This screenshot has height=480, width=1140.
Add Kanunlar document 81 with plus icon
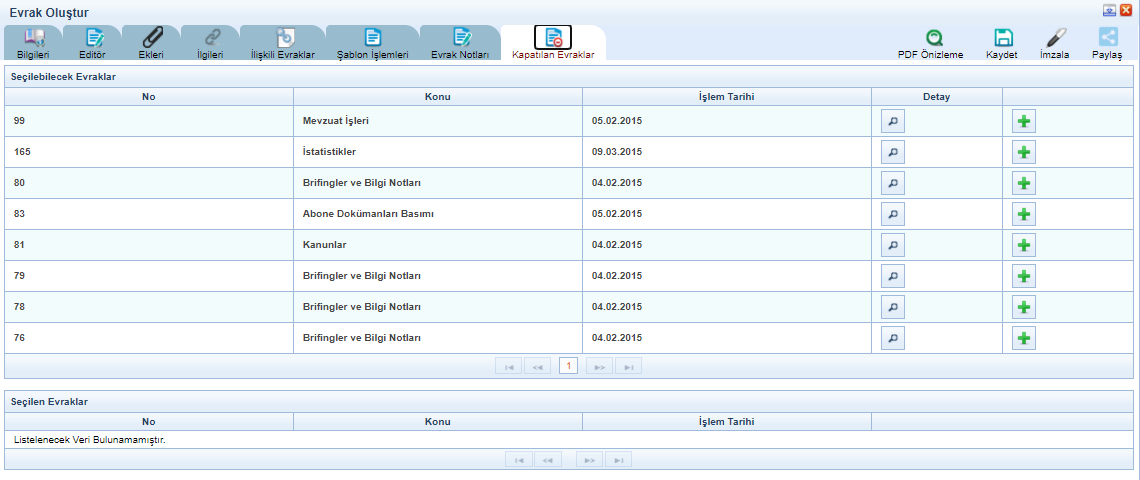1023,245
